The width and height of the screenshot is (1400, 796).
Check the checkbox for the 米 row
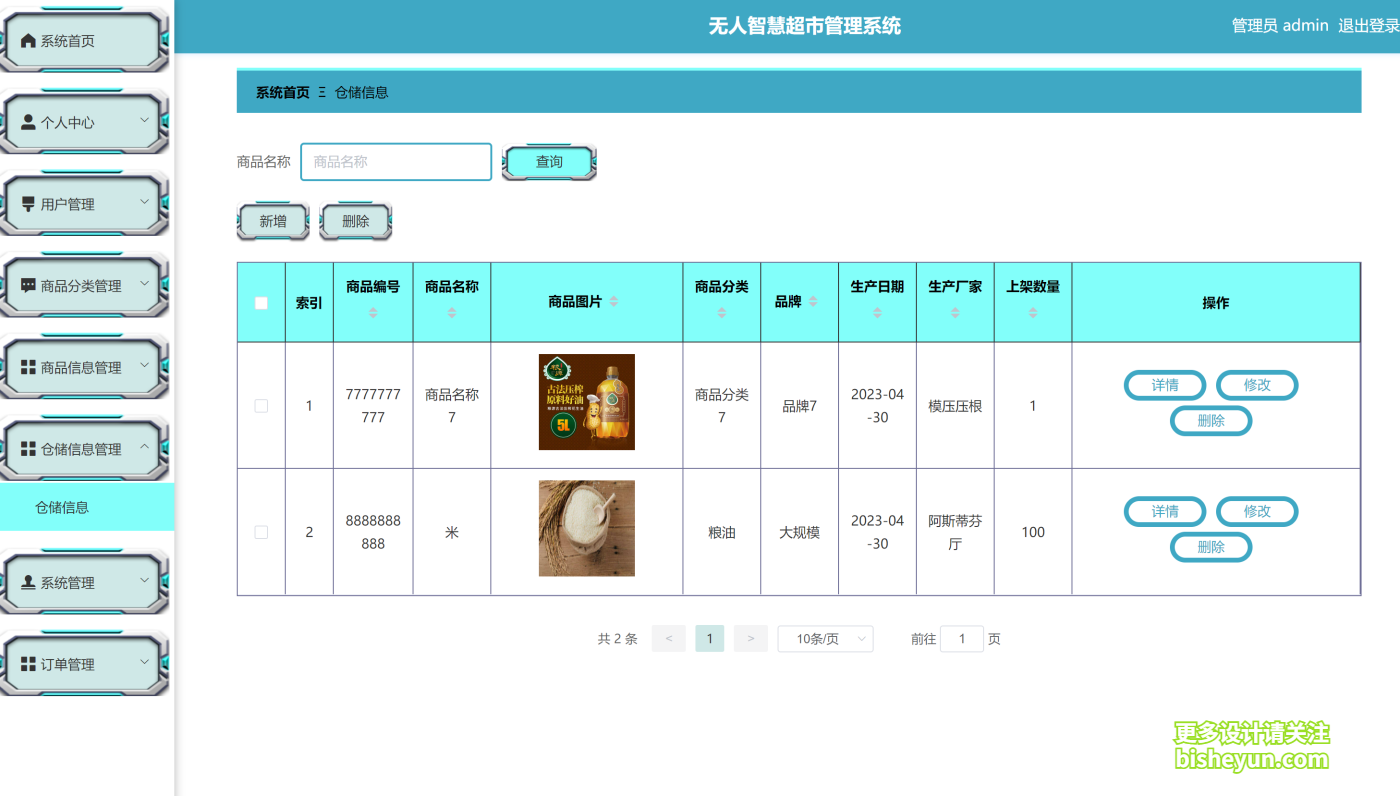pyautogui.click(x=261, y=533)
